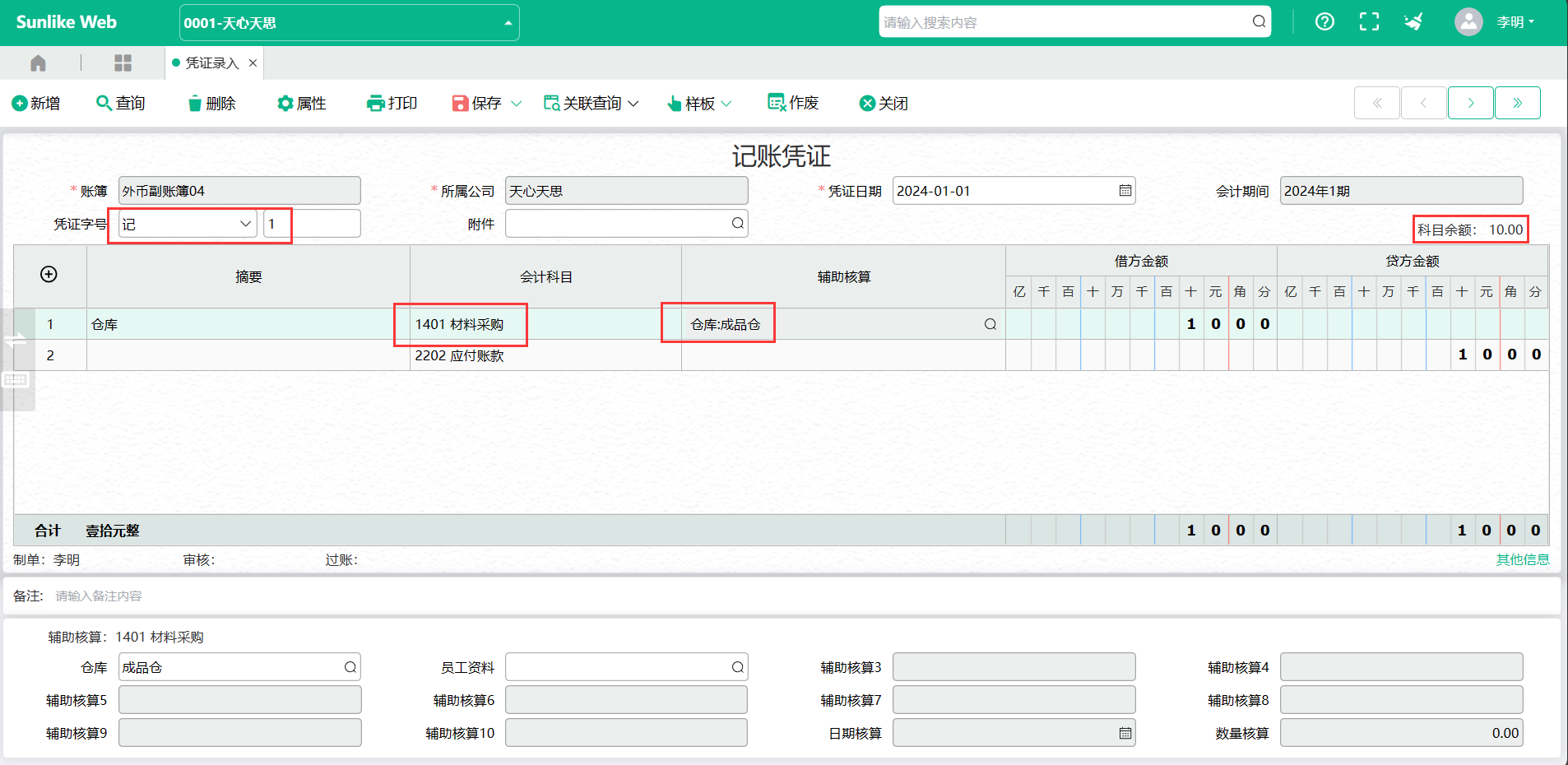
Task: Open the 0001-天心天思 company selector
Action: click(350, 23)
